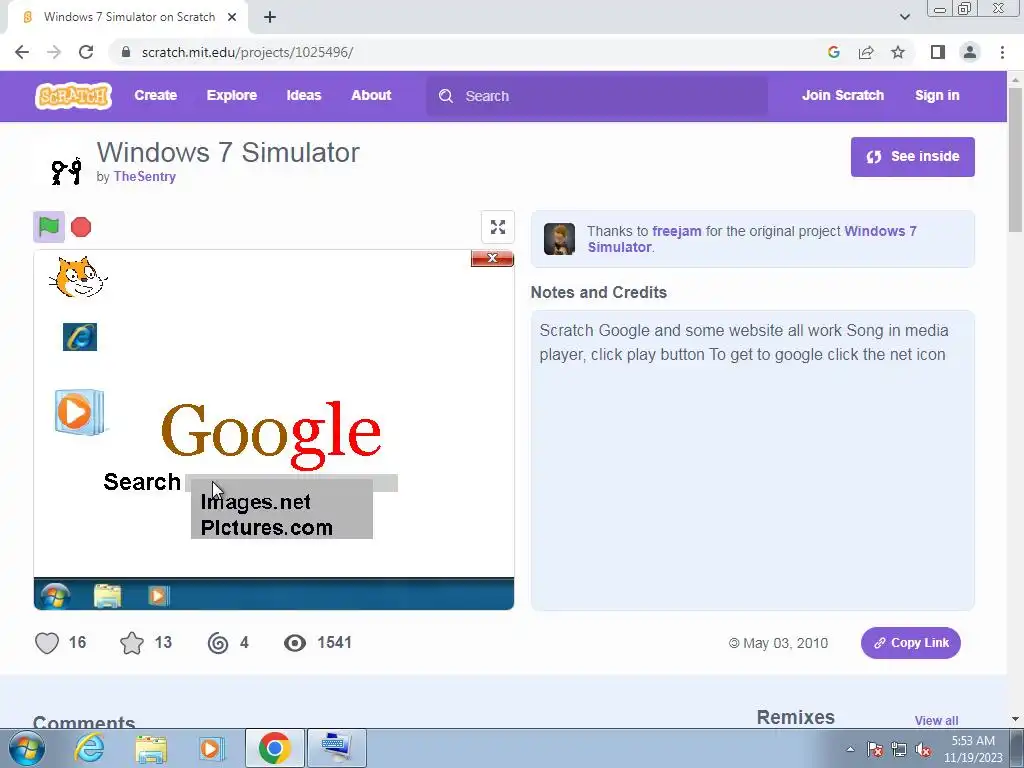This screenshot has width=1024, height=768.
Task: Open Chrome three-dot menu
Action: (1002, 52)
